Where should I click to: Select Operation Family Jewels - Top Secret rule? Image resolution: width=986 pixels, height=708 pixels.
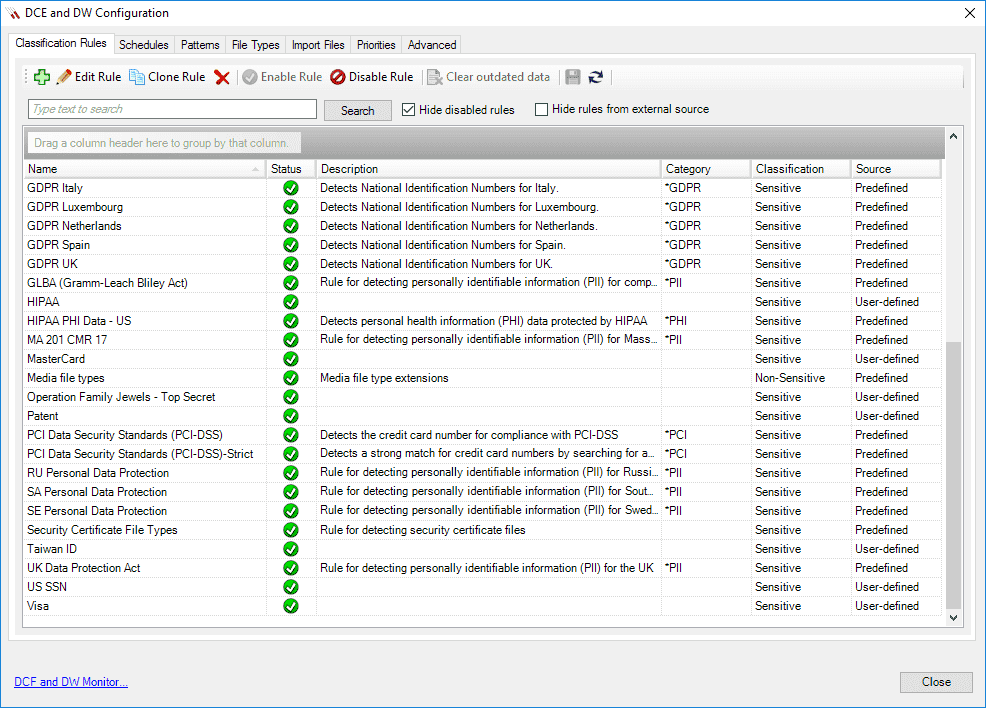tap(482, 397)
